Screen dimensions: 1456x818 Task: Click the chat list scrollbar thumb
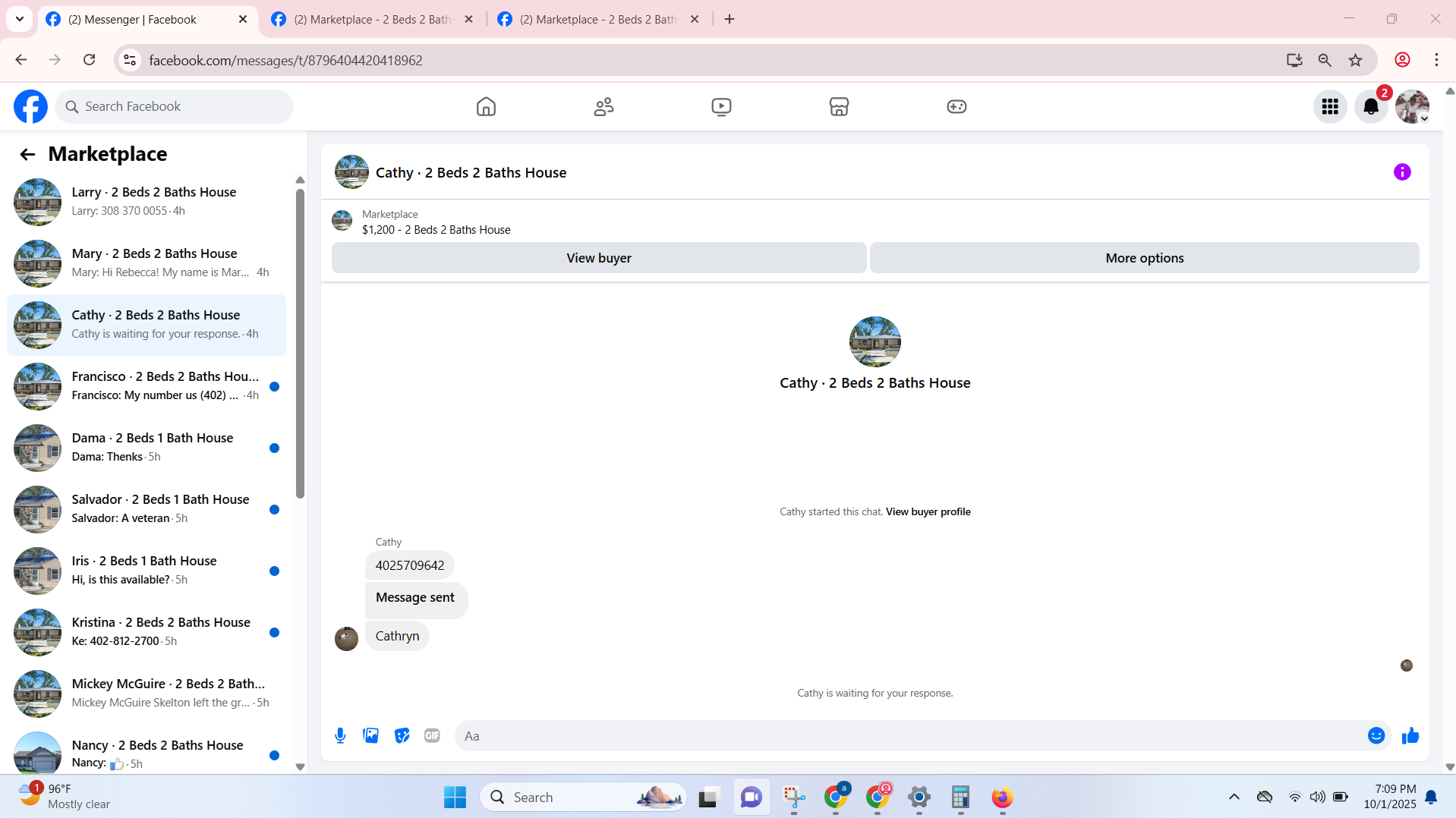(300, 343)
